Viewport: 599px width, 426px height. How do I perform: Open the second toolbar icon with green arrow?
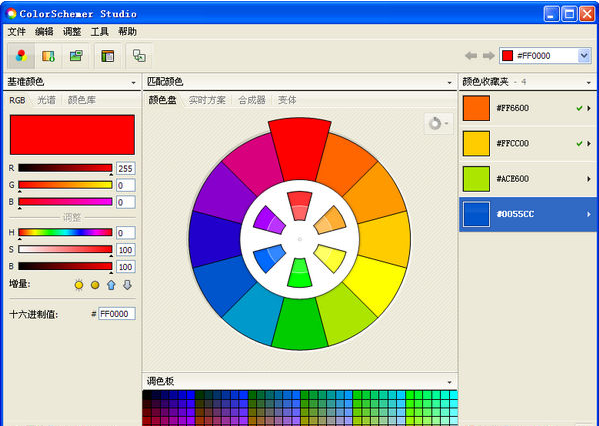click(49, 56)
